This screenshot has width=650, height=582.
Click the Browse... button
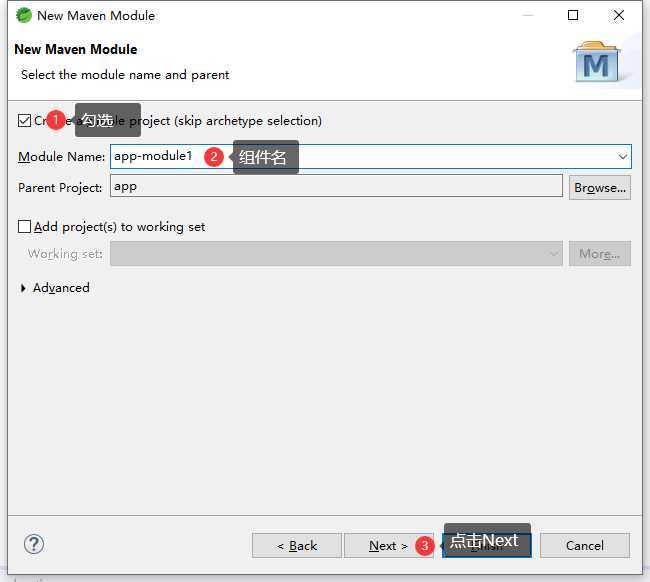[x=600, y=187]
